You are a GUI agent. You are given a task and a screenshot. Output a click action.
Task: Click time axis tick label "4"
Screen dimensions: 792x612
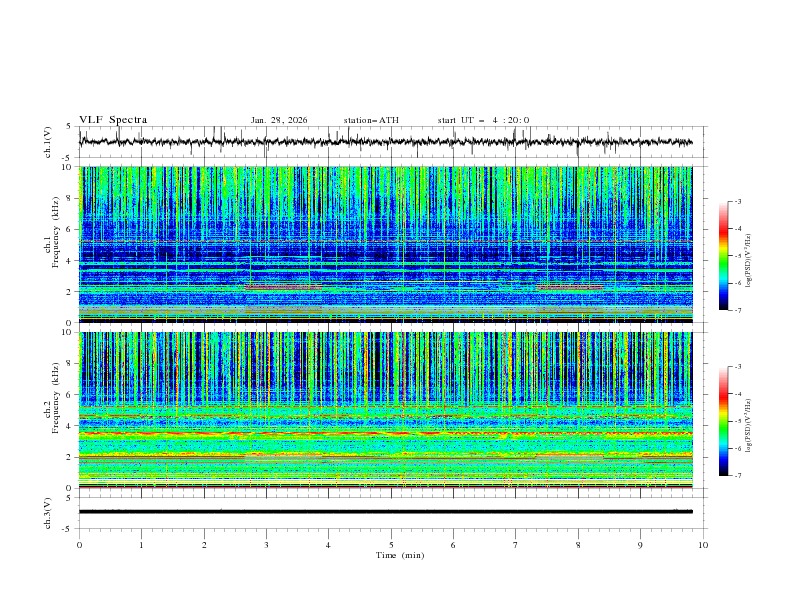(328, 545)
